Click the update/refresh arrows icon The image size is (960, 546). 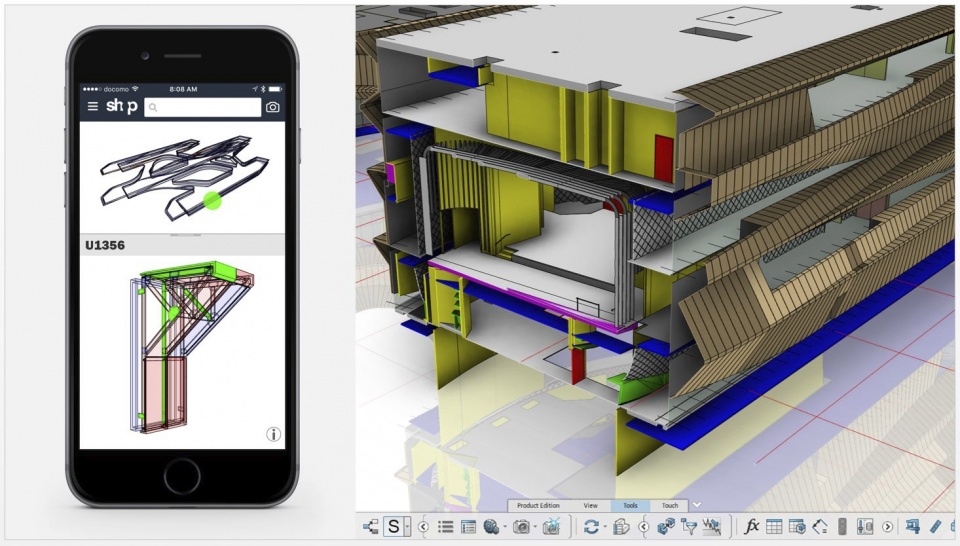(x=591, y=526)
